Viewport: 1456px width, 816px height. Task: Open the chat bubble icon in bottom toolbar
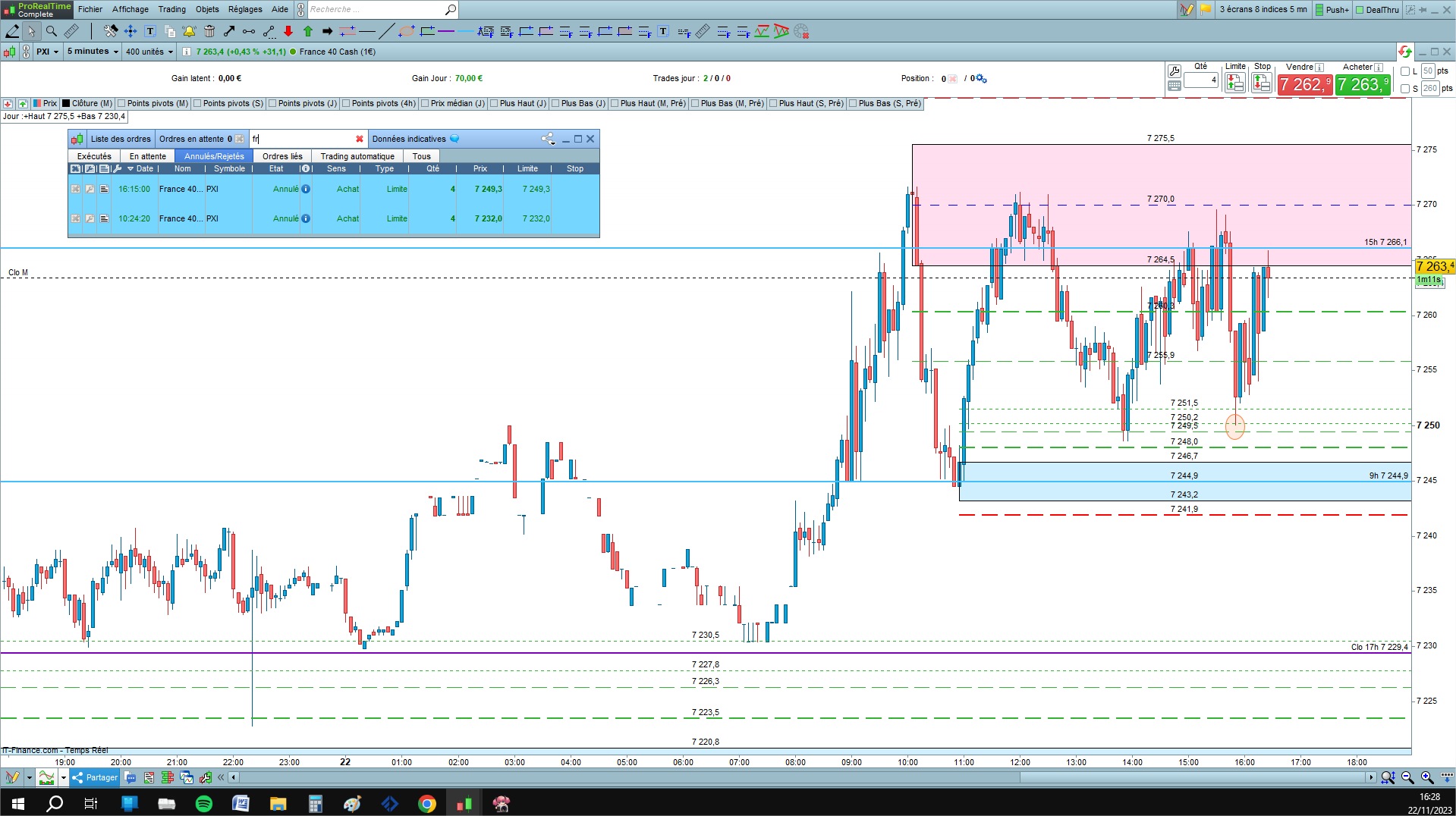(x=131, y=777)
